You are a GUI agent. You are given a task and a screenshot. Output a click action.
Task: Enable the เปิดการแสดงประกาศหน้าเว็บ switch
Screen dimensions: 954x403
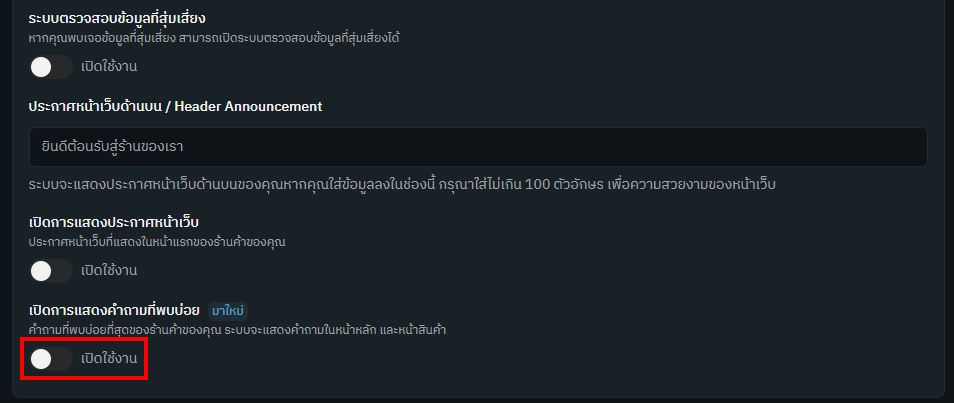50,270
